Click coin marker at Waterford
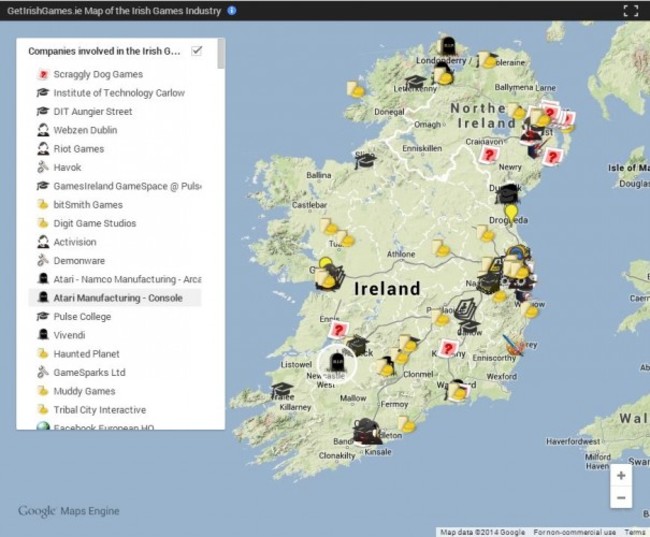The width and height of the screenshot is (650, 537). tap(458, 391)
